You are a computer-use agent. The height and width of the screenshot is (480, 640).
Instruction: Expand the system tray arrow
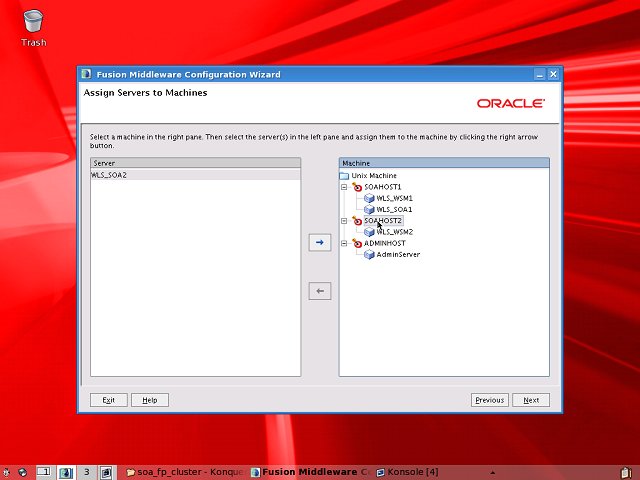(493, 473)
